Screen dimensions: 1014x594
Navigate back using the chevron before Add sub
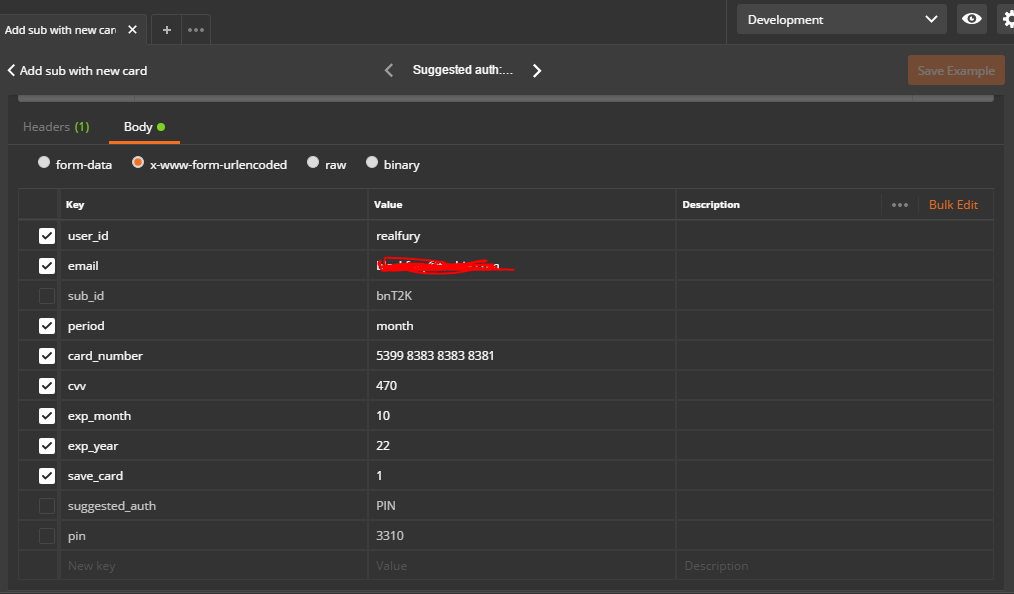tap(11, 70)
